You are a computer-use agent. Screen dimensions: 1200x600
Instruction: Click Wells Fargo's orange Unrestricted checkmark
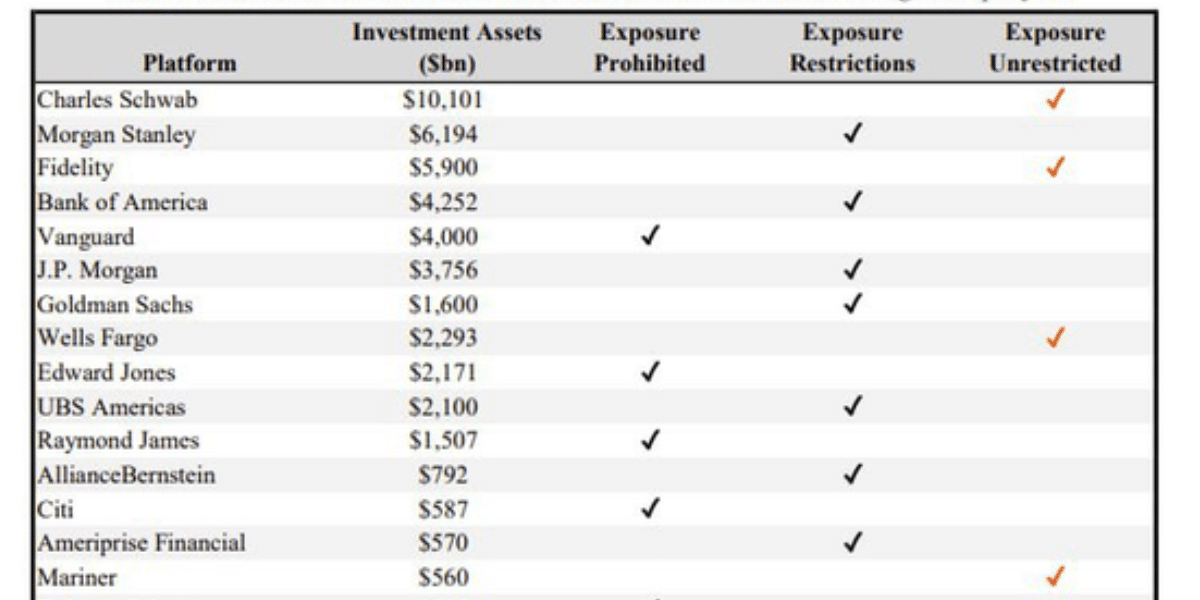(1055, 339)
